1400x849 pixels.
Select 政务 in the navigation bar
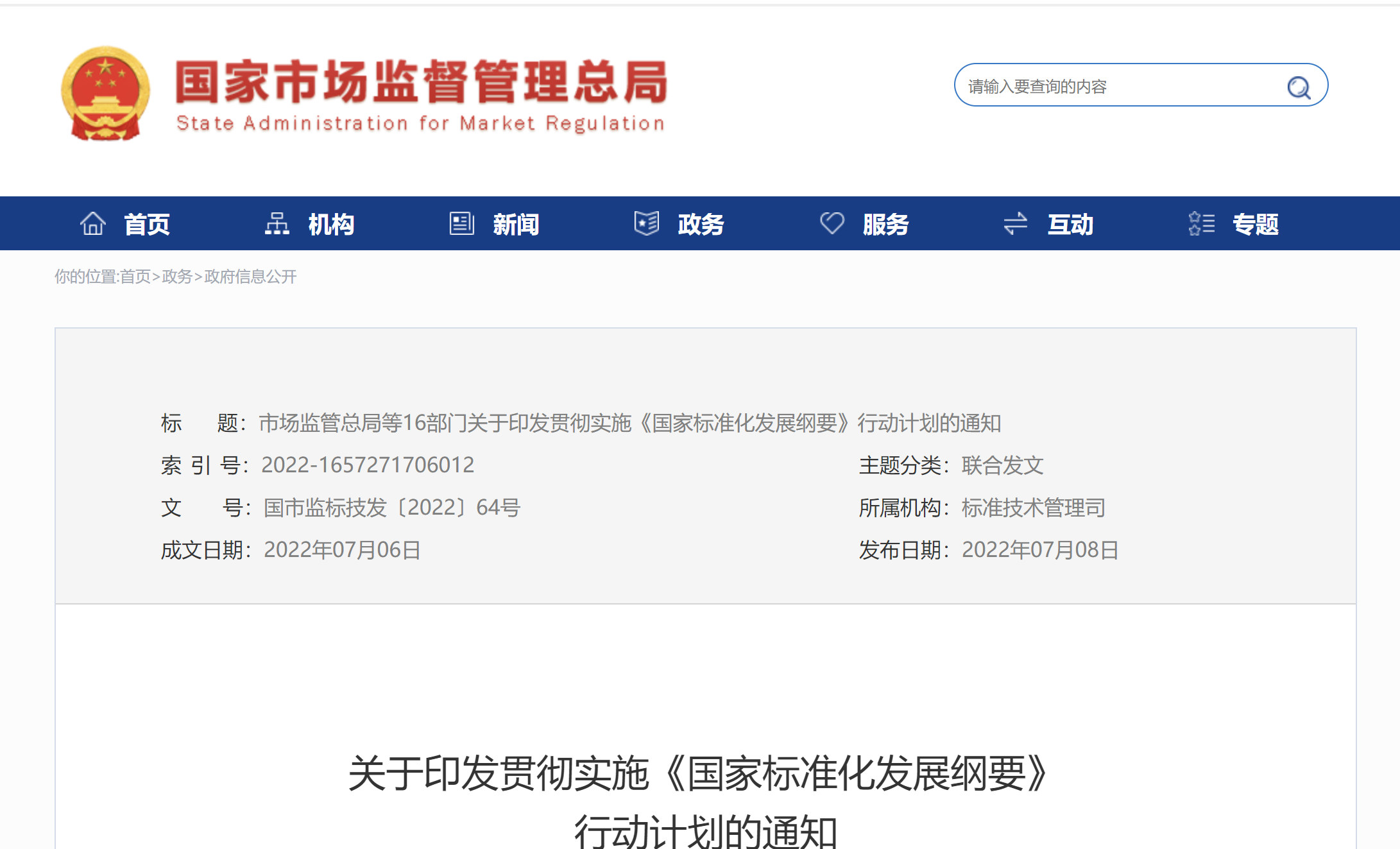[701, 225]
